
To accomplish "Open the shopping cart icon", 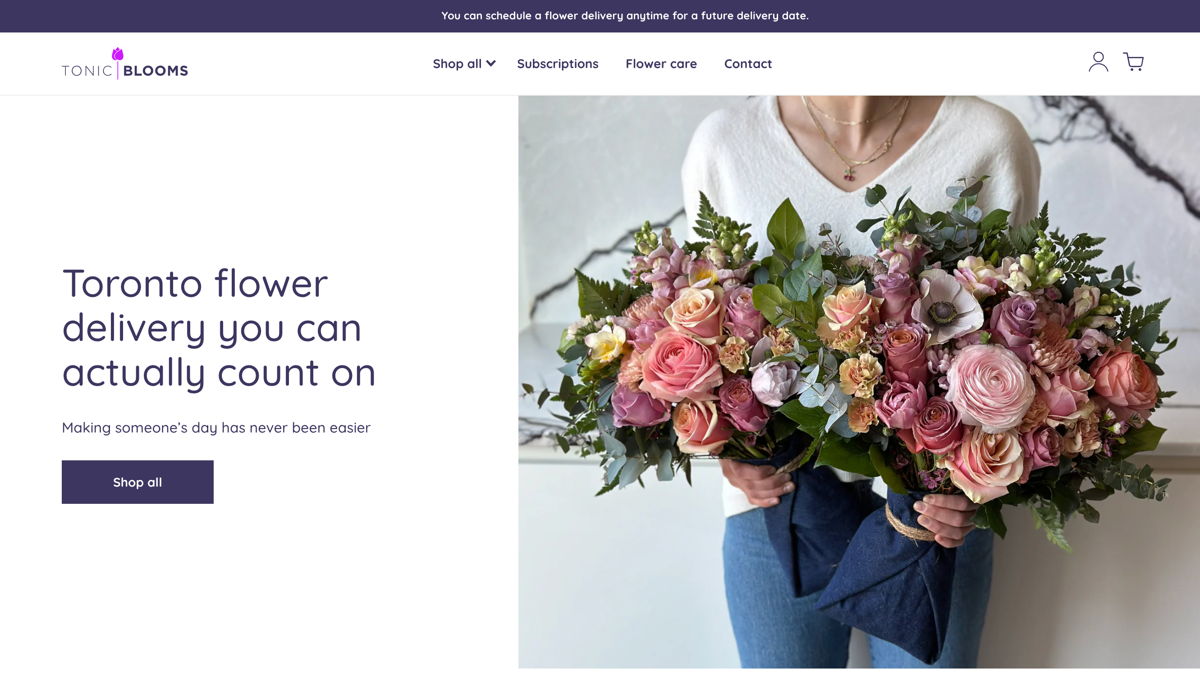I will coord(1133,62).
